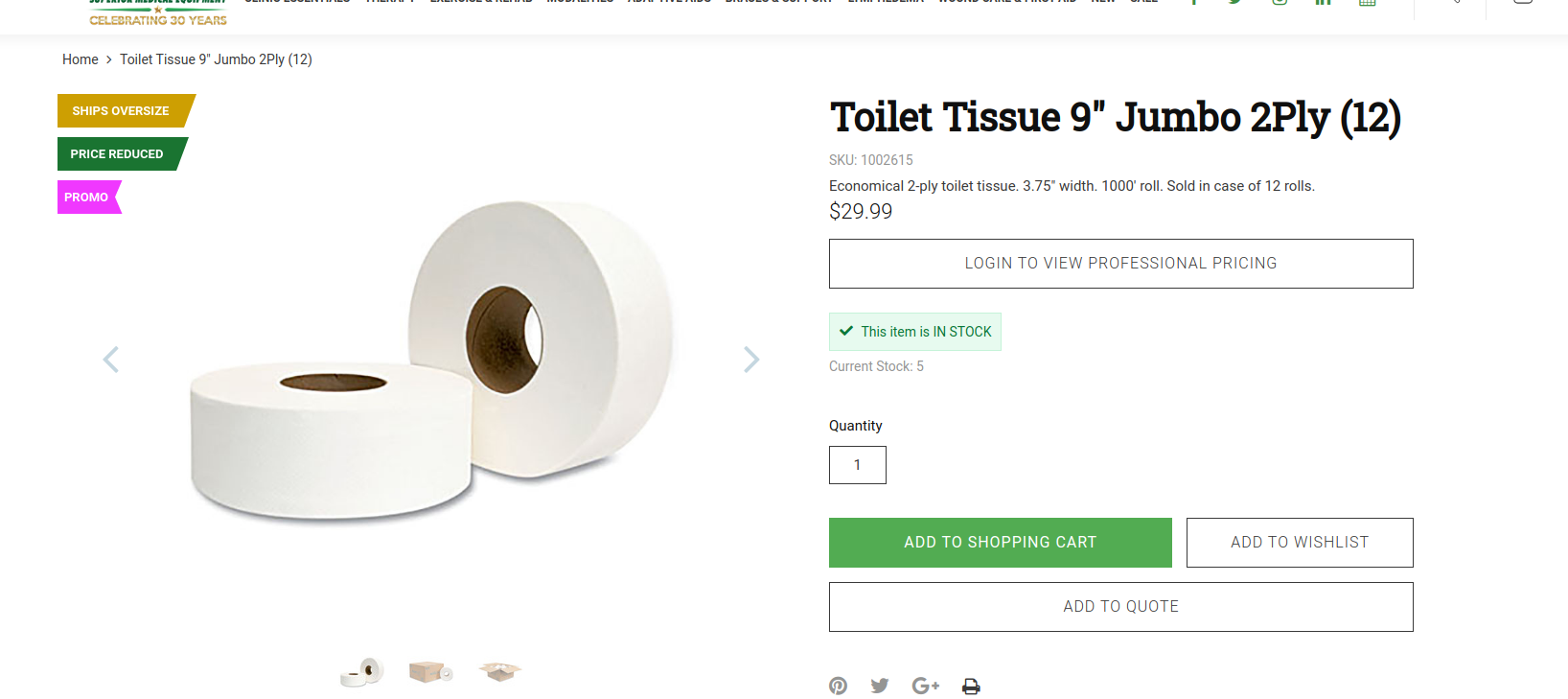Click the Google Plus share icon
Screen dimensions: 1568x699
925,686
